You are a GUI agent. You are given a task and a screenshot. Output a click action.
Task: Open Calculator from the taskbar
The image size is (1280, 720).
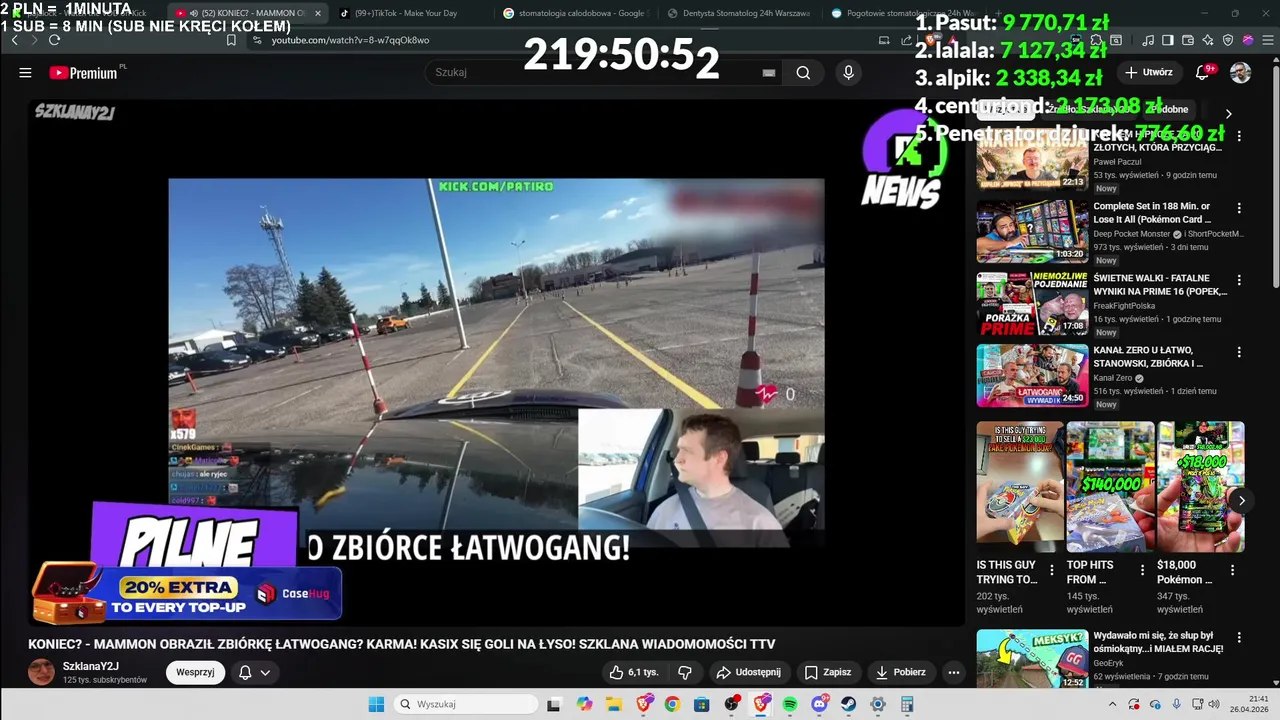click(x=907, y=704)
